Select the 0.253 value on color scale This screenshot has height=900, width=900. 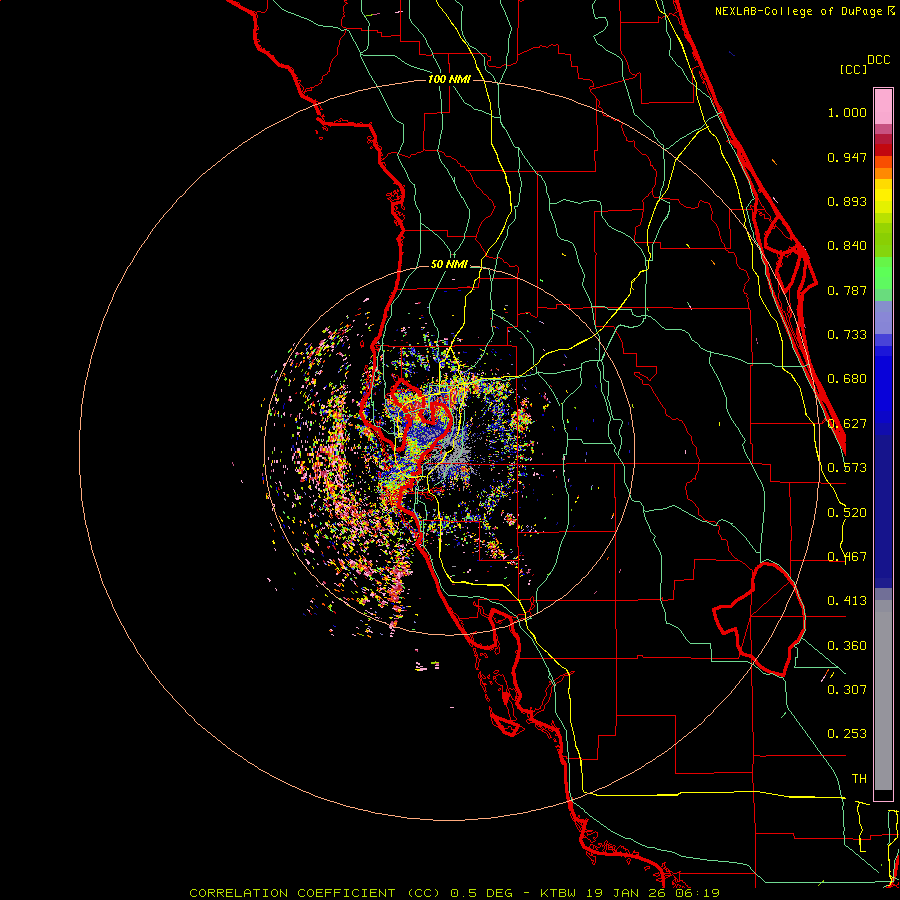(x=847, y=734)
